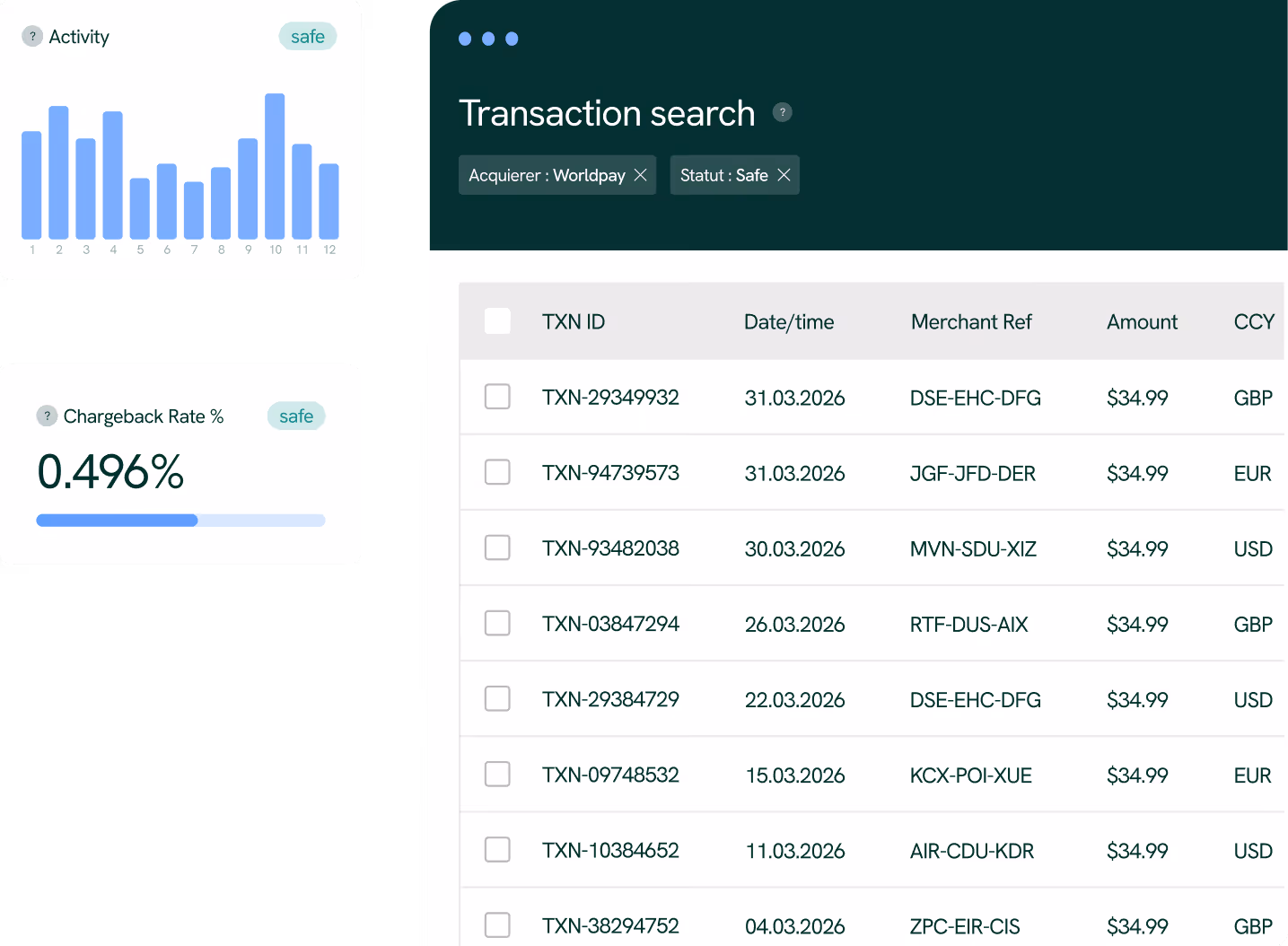1288x946 pixels.
Task: Select the date 11.03.2026
Action: coord(795,850)
